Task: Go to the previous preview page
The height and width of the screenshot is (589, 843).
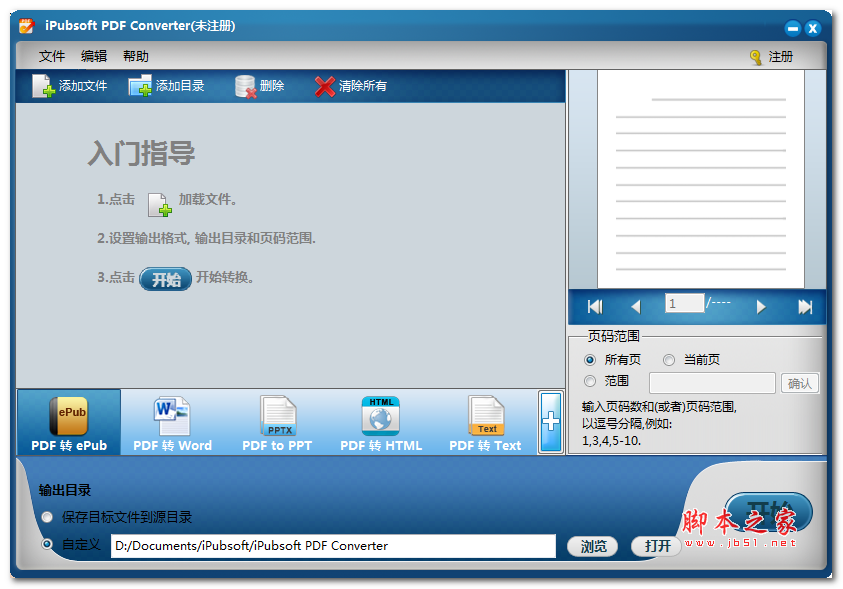Action: (637, 307)
